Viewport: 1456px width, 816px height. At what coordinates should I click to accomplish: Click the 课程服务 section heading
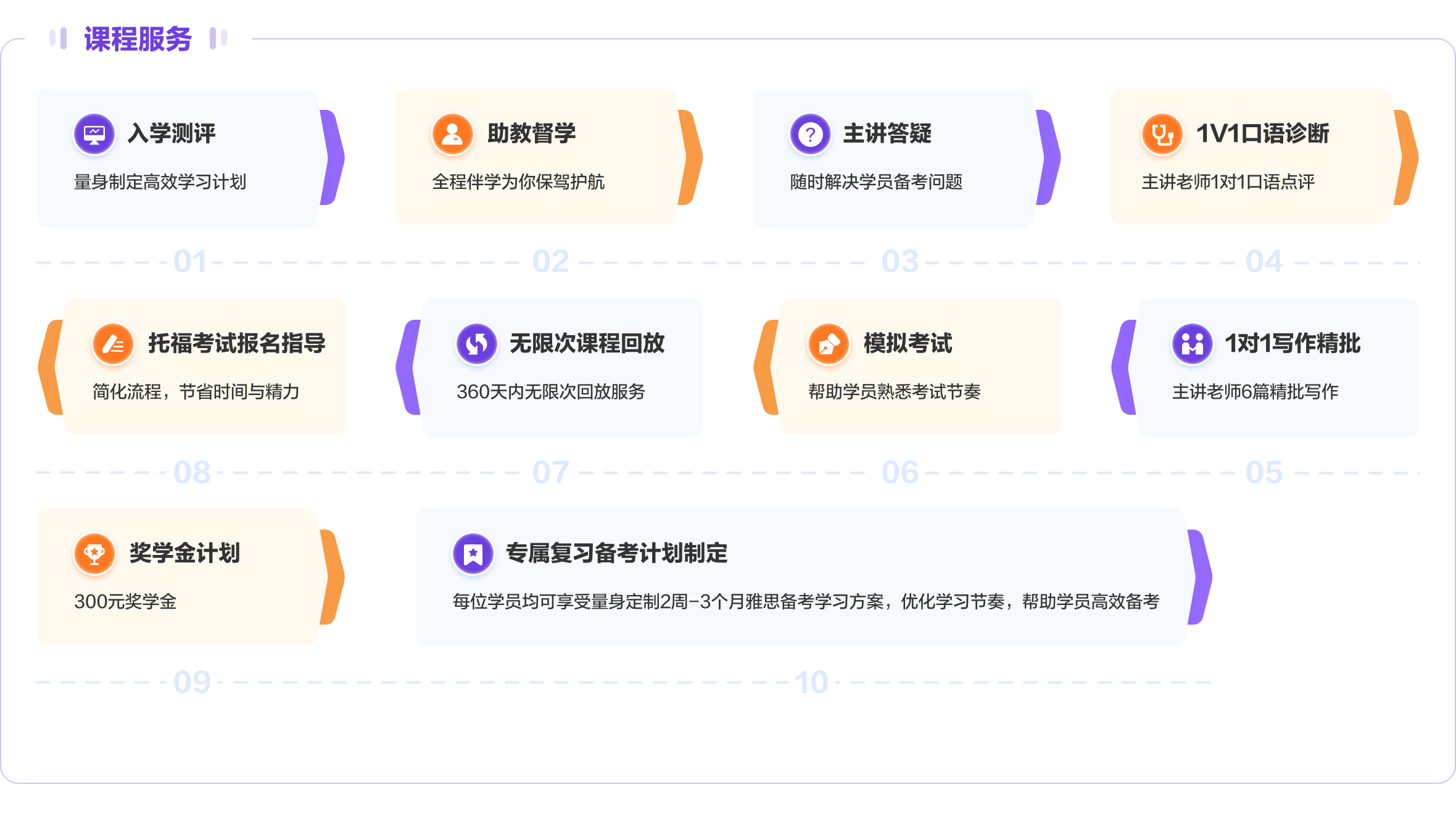(138, 39)
